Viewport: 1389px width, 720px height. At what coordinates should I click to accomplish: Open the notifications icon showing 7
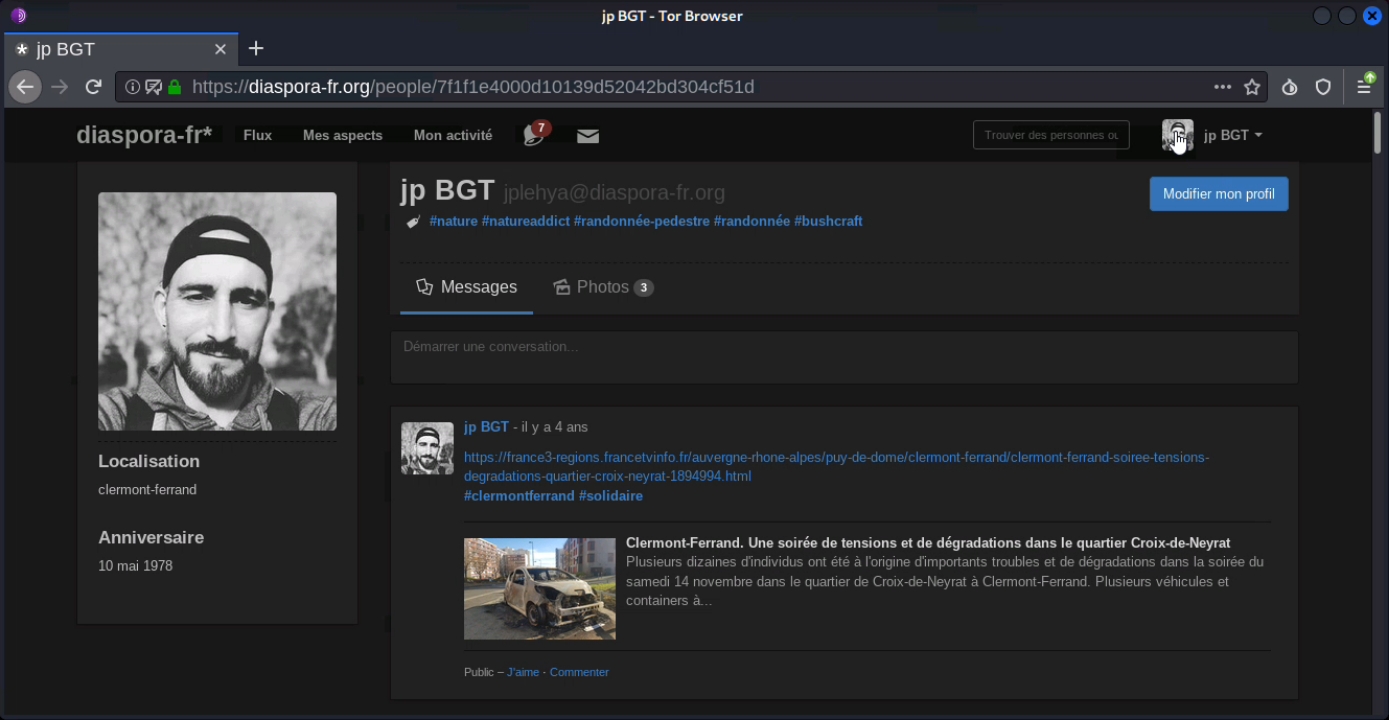click(x=536, y=134)
